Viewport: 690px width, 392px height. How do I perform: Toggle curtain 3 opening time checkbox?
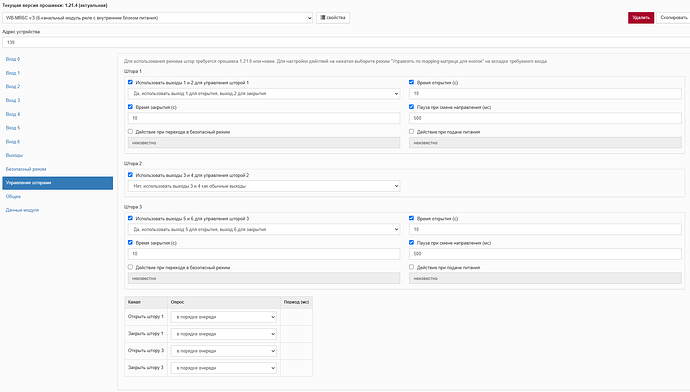(x=411, y=218)
